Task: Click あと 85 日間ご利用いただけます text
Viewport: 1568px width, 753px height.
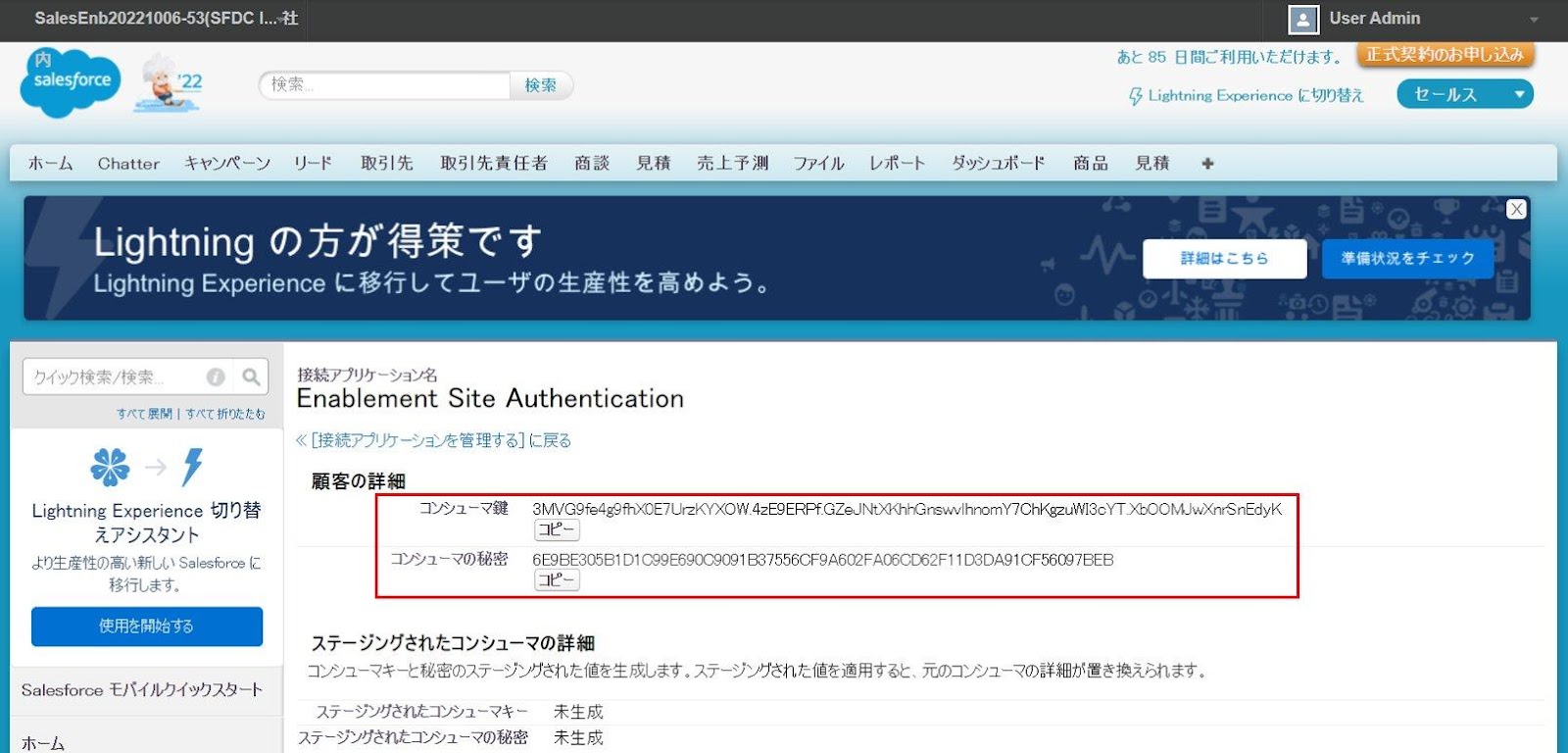Action: (x=1230, y=57)
